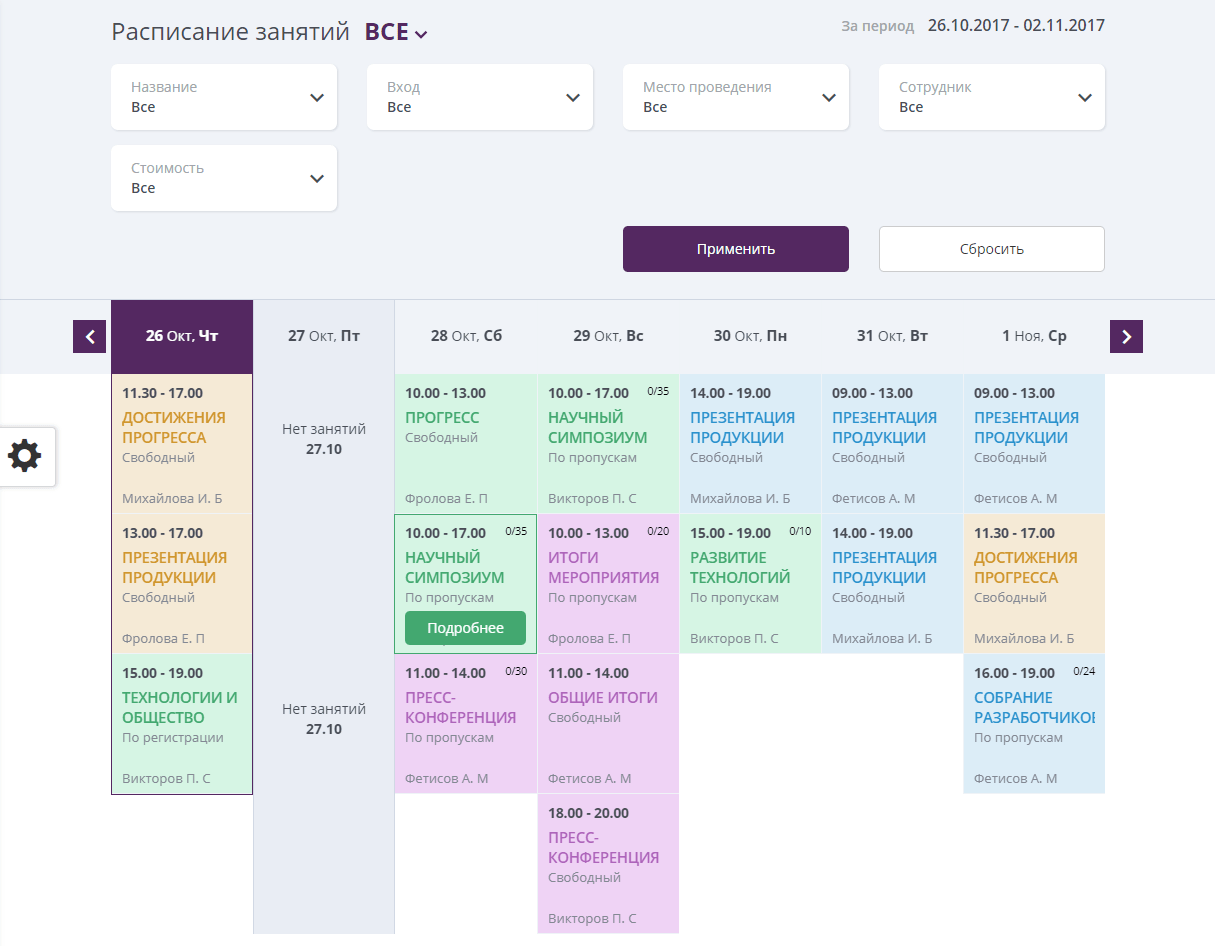
Task: Expand the Название filter dropdown
Action: point(224,97)
